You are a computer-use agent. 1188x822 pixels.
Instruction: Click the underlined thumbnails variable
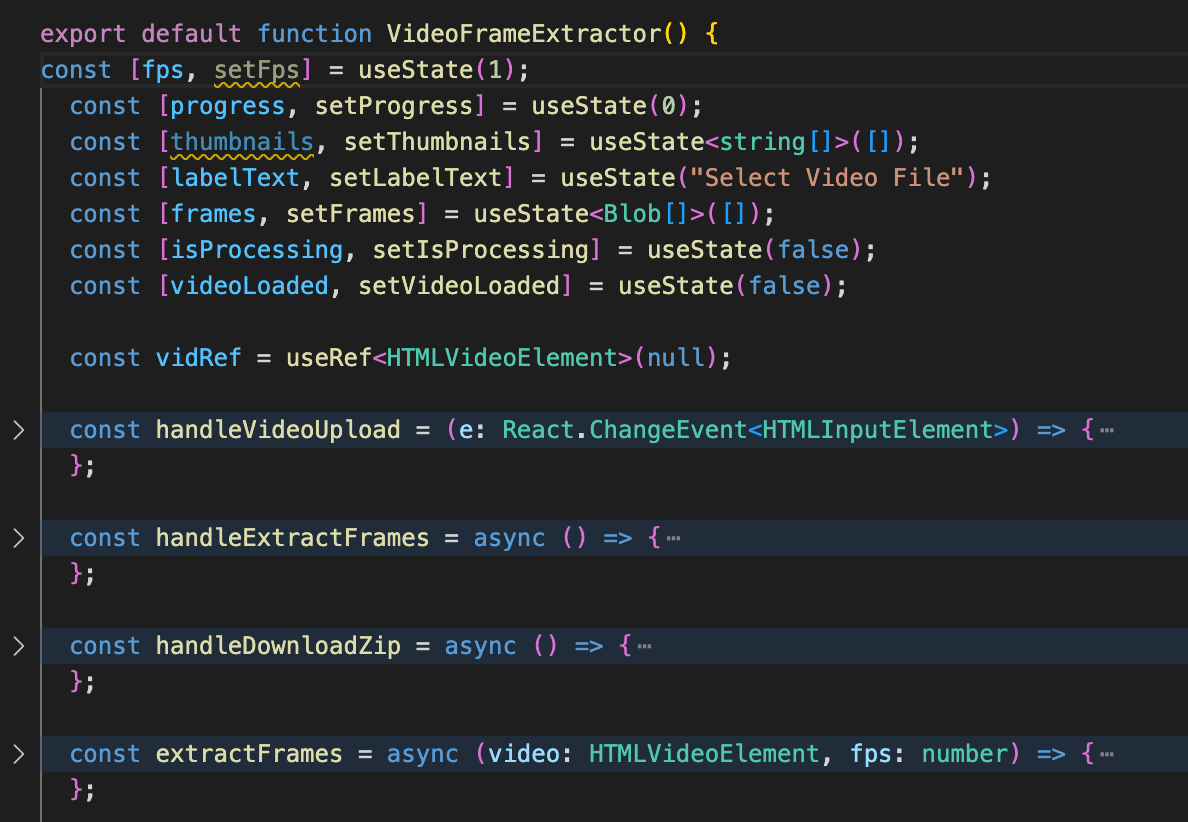point(242,142)
